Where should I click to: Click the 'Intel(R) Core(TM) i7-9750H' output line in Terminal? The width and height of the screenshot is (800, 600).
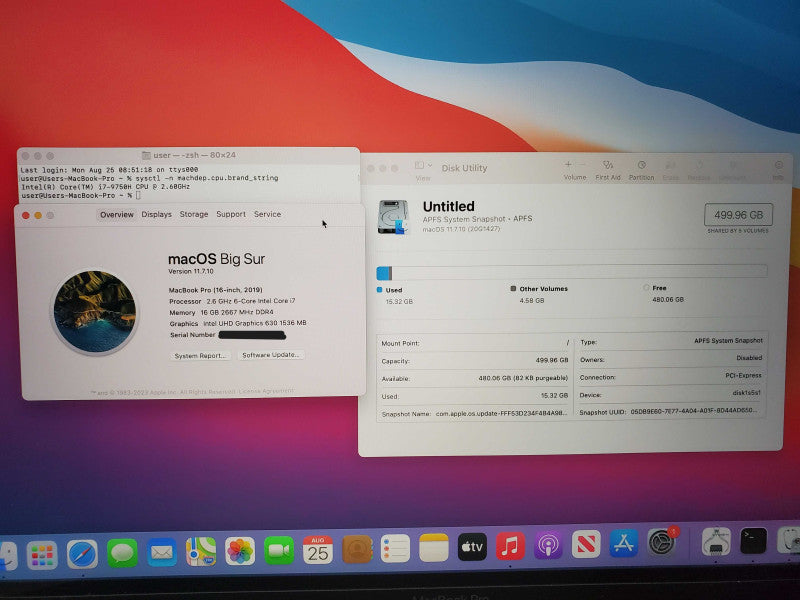click(106, 187)
